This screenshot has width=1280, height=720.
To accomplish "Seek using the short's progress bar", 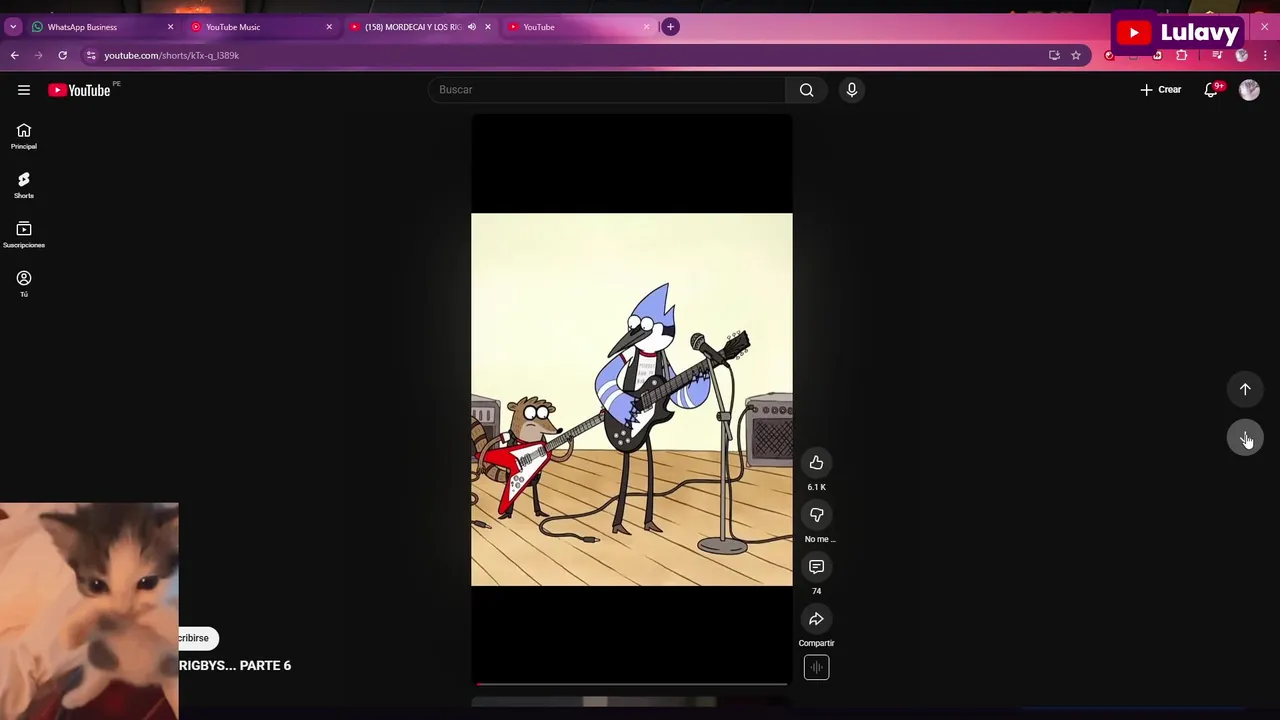I will point(631,684).
